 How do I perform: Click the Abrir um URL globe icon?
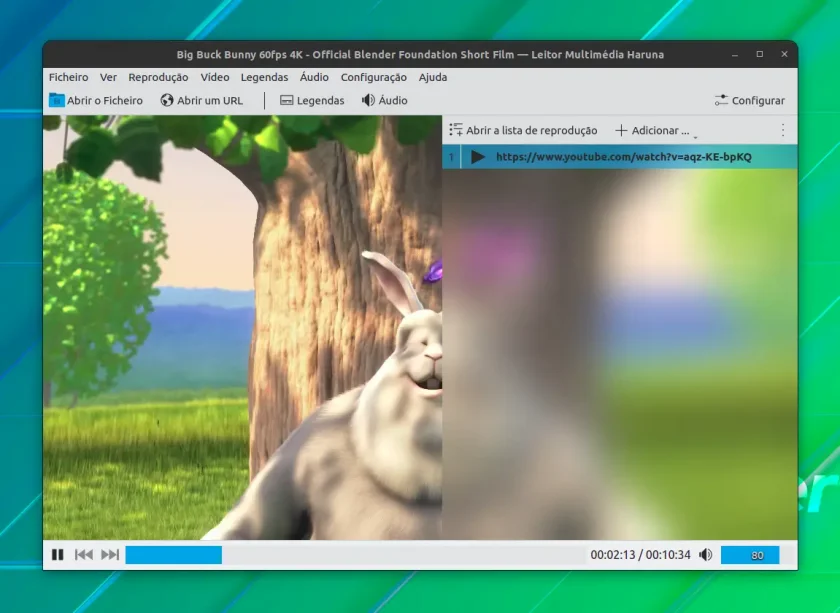tap(167, 100)
